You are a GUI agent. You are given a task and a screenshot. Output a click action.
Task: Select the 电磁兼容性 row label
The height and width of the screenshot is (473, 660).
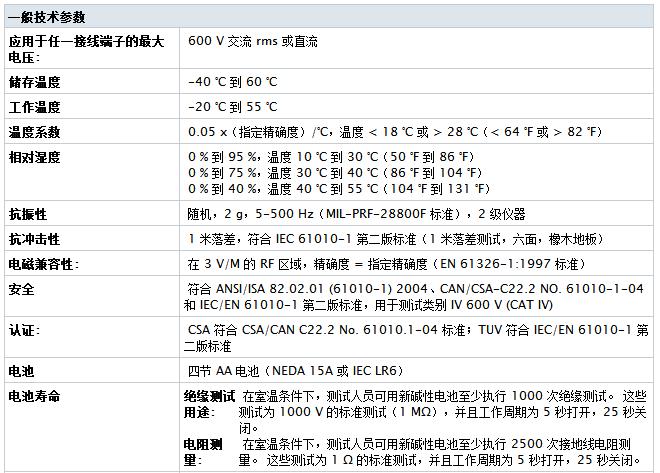tap(44, 264)
